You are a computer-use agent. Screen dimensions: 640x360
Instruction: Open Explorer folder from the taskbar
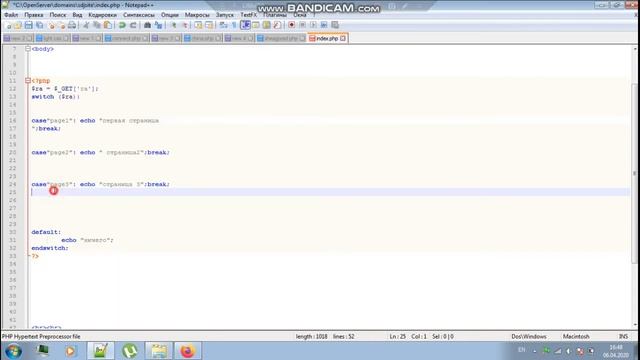[x=159, y=351]
